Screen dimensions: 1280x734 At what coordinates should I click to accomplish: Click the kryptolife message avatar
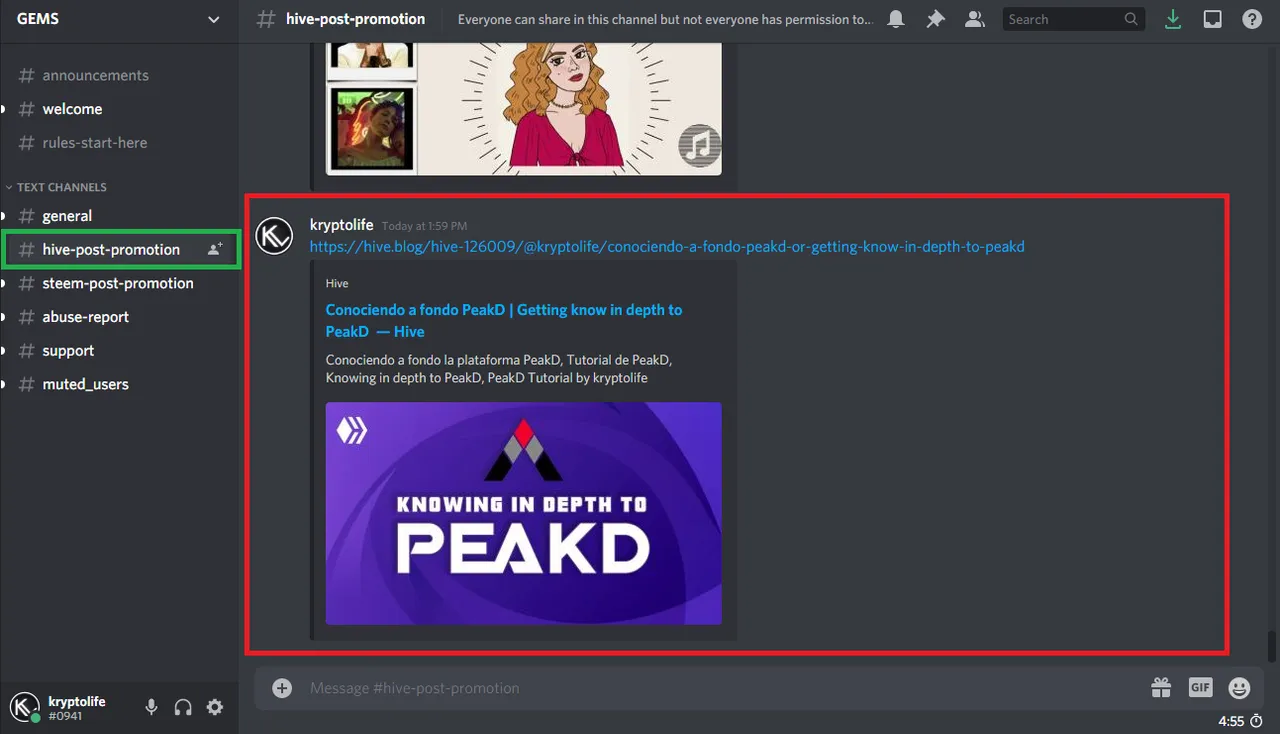(x=274, y=236)
